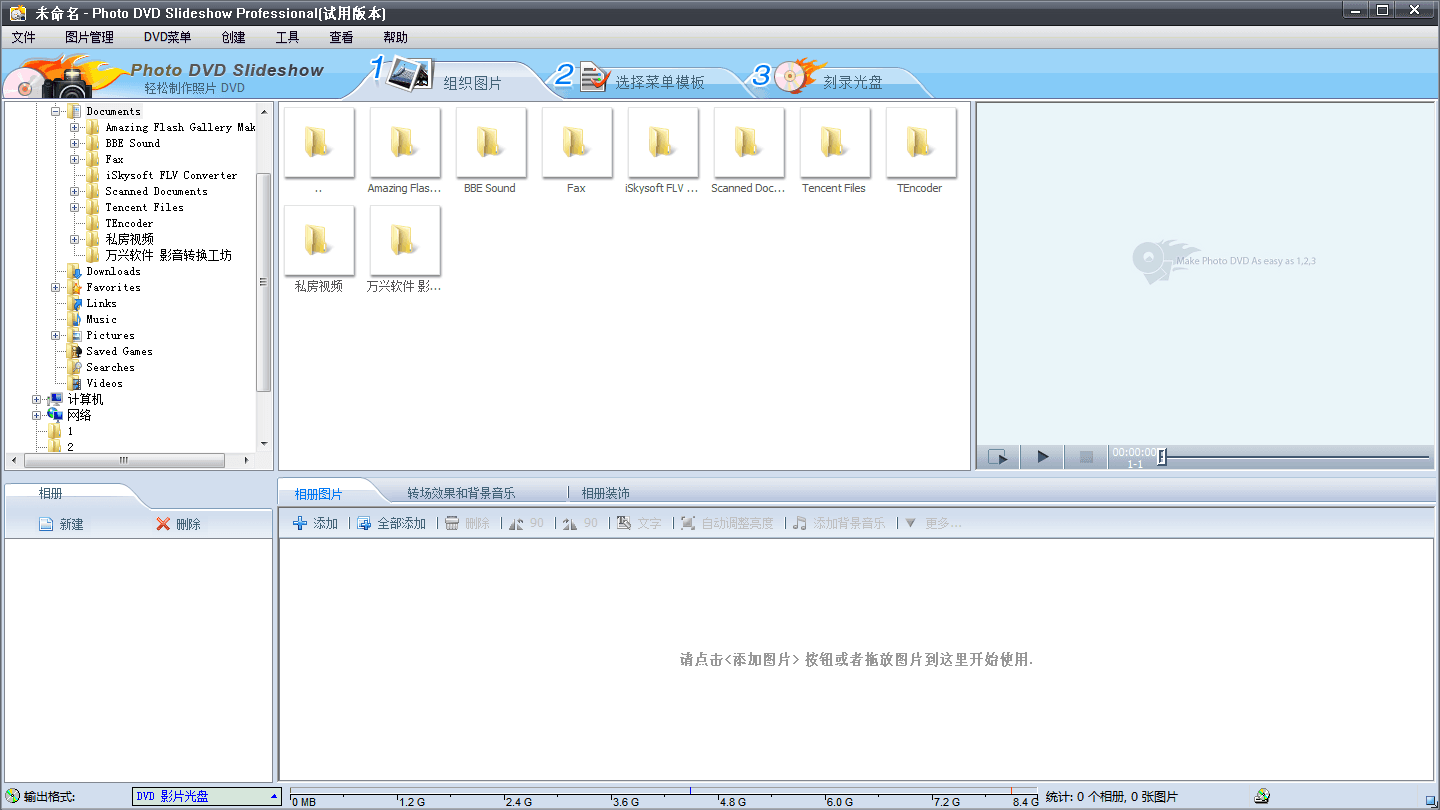Click the add background music (添加背景音乐) icon
The image size is (1440, 810).
pos(800,523)
